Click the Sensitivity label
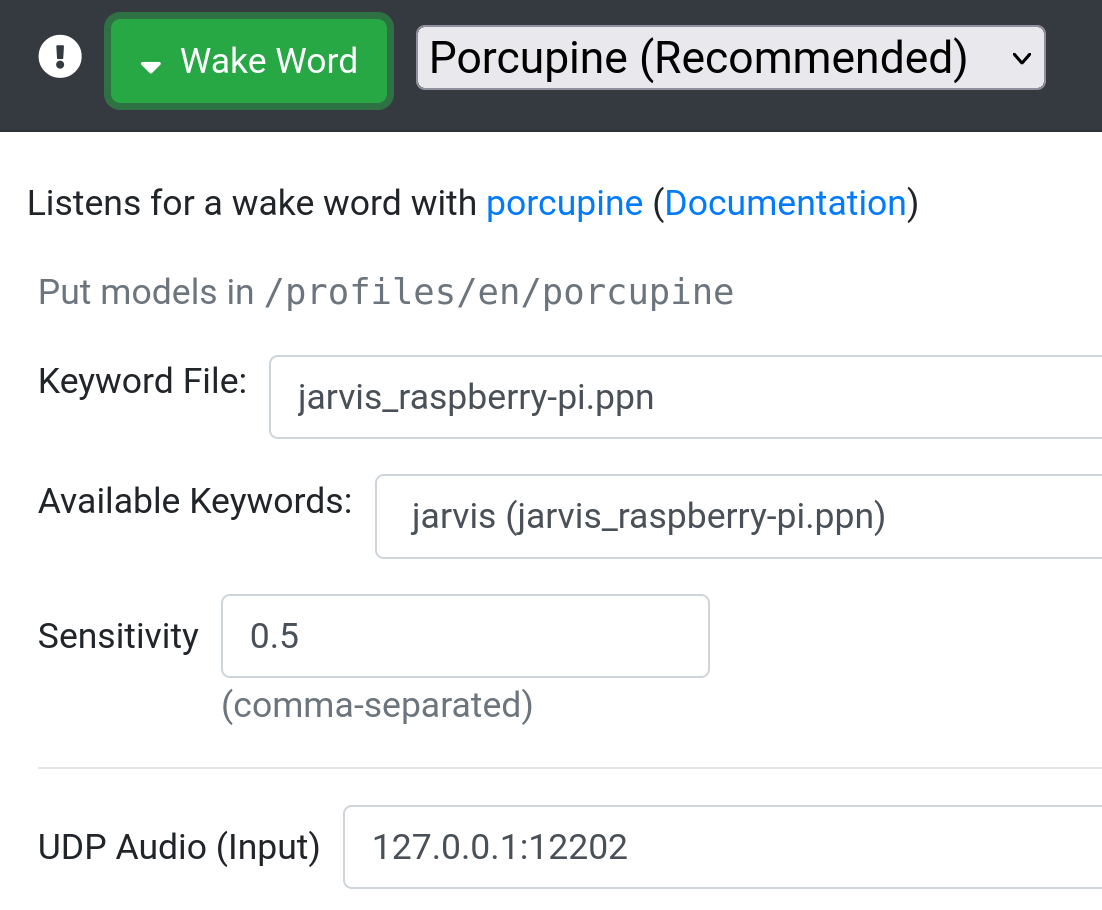Image resolution: width=1102 pixels, height=910 pixels. pyautogui.click(x=117, y=636)
